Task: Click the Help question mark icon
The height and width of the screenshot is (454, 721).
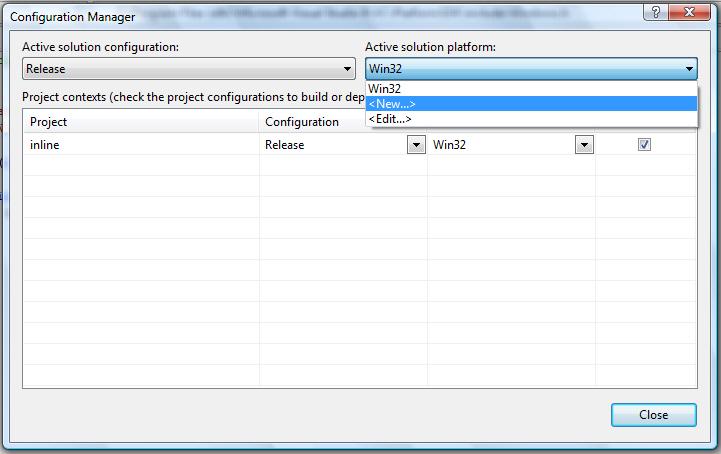Action: tap(656, 11)
